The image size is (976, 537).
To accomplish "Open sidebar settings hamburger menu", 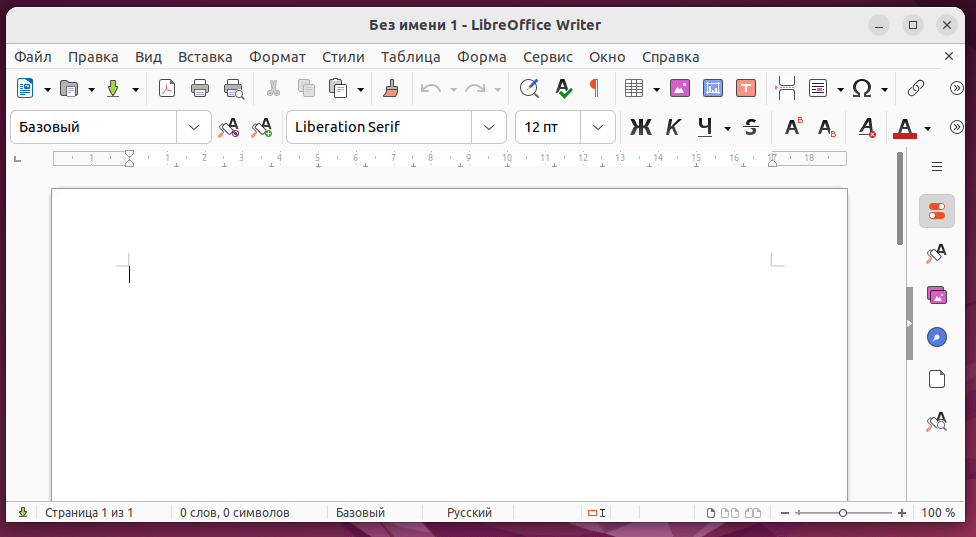I will (x=937, y=167).
